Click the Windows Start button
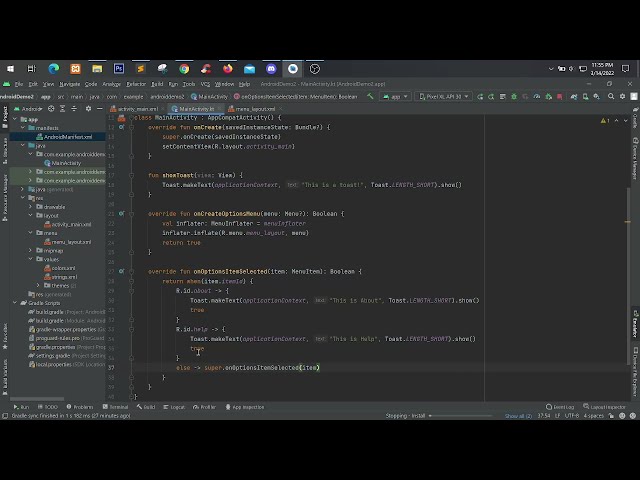 click(x=10, y=69)
